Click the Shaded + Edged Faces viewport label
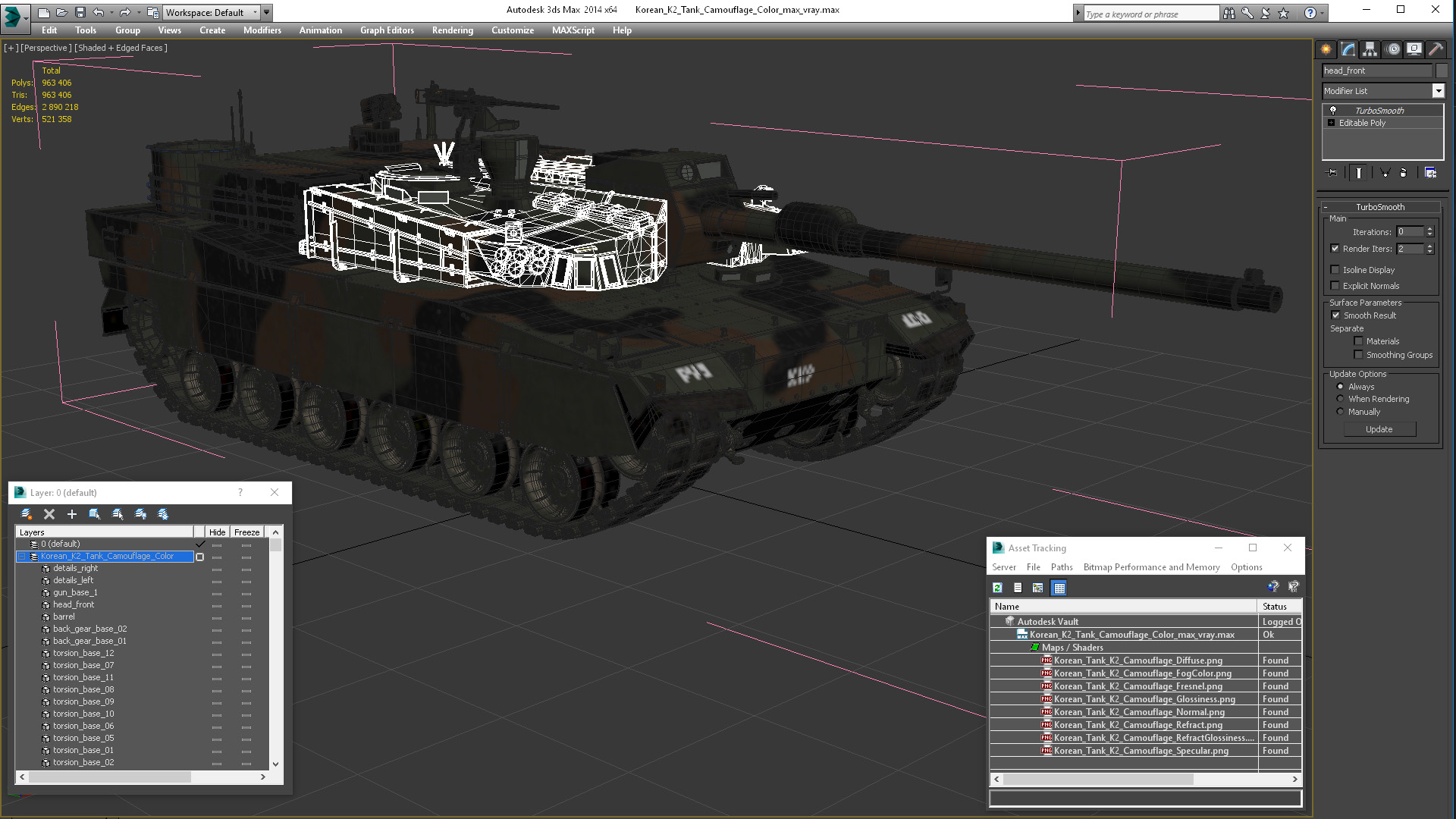This screenshot has width=1456, height=819. [x=121, y=48]
